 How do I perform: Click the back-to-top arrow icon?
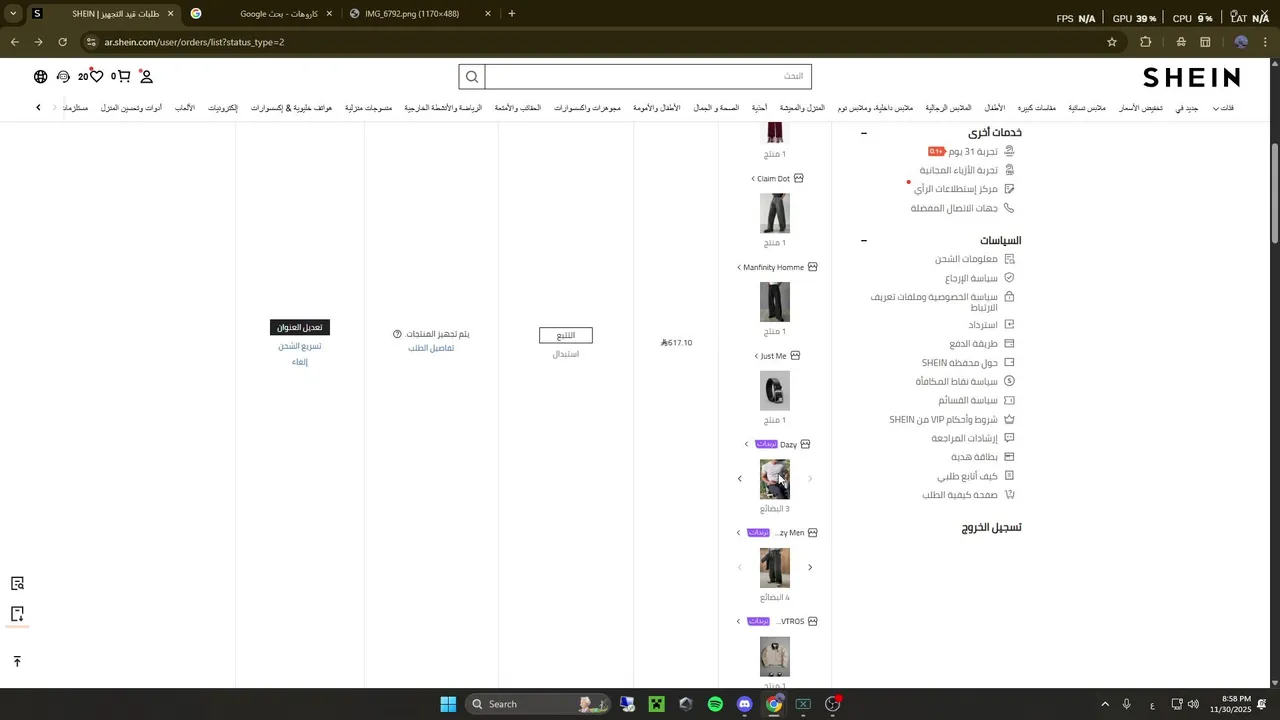tap(17, 662)
